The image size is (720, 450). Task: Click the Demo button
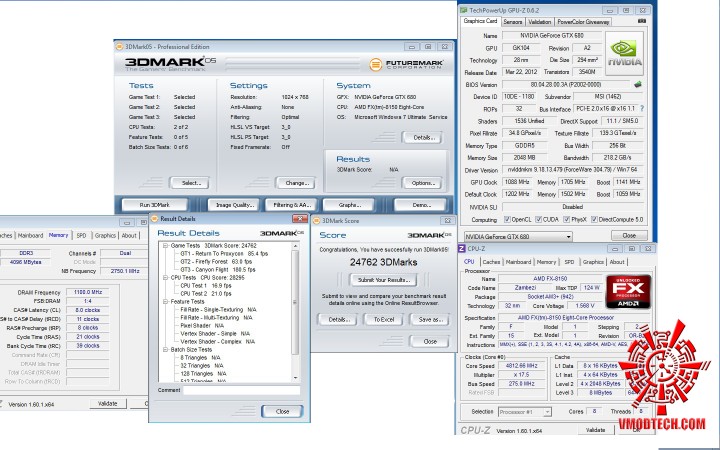(421, 205)
